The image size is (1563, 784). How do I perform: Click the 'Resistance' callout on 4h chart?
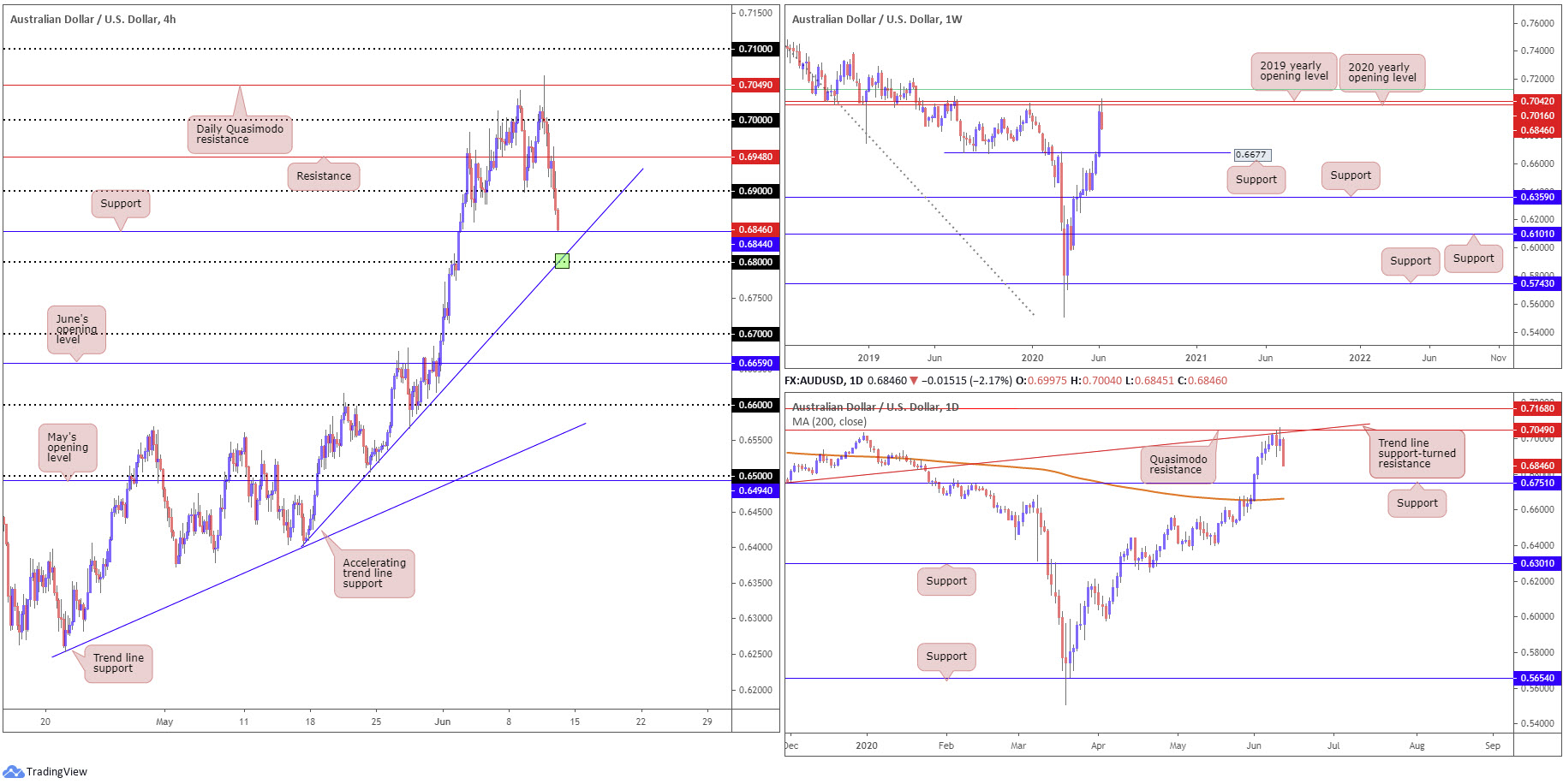pyautogui.click(x=324, y=176)
